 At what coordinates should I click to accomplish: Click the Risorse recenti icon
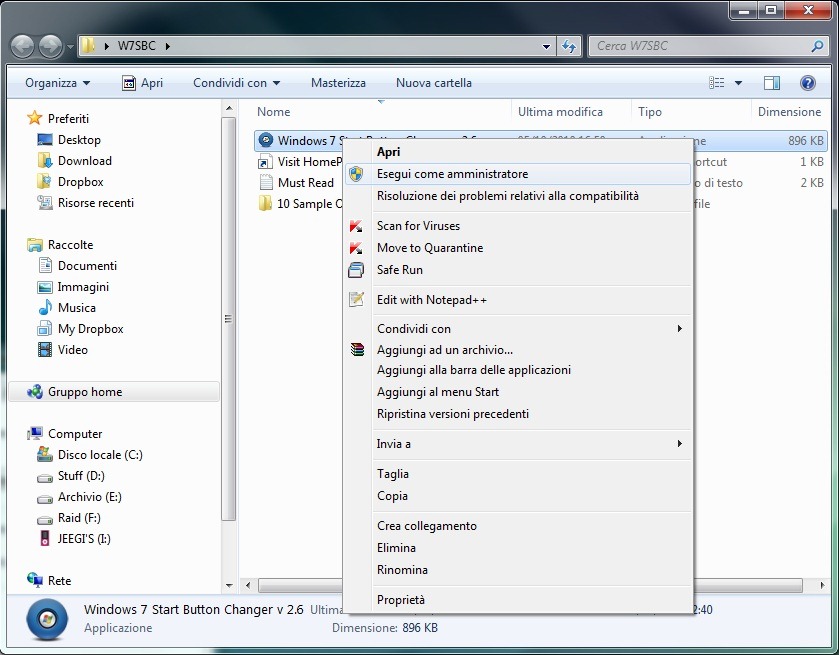click(45, 203)
